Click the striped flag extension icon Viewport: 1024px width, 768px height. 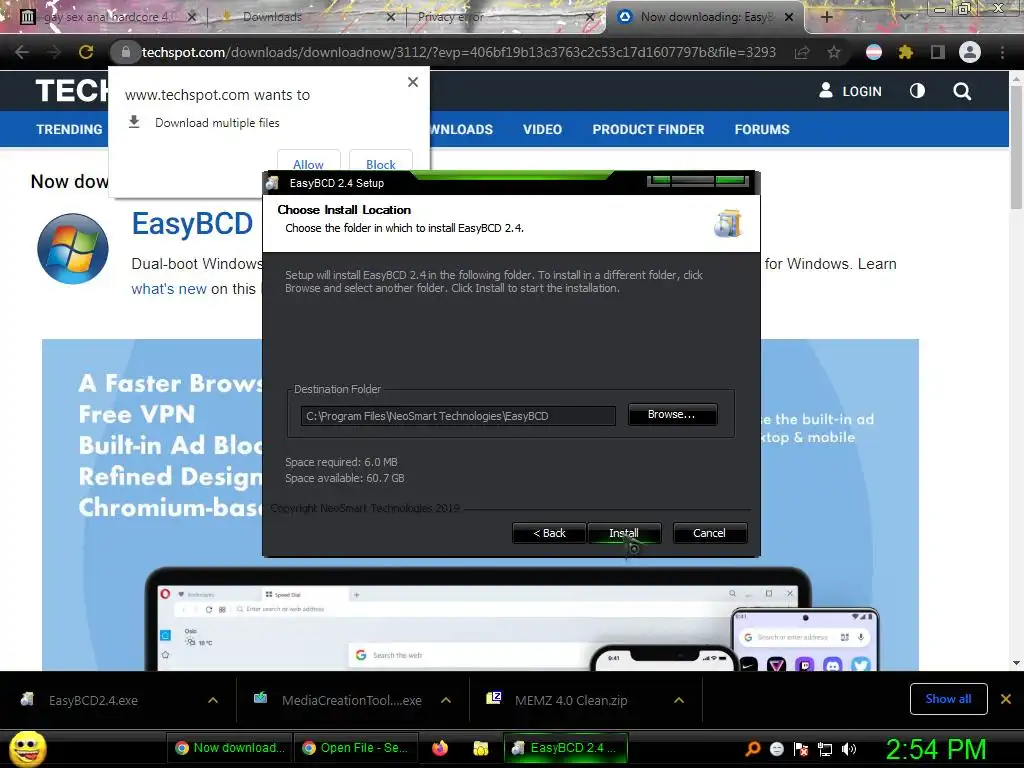(x=874, y=52)
